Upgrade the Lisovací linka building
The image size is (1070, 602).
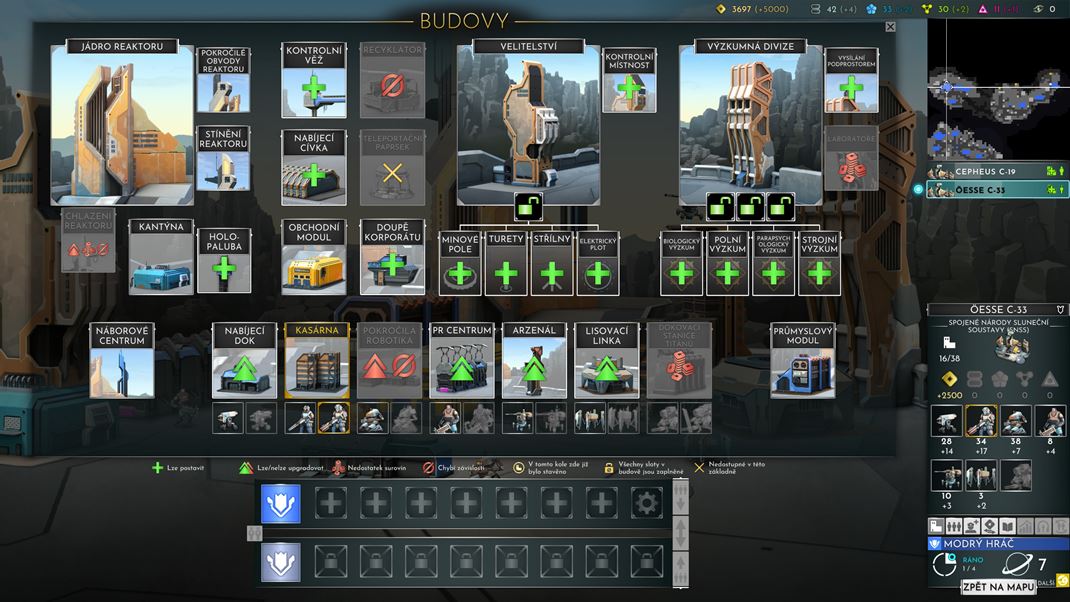(606, 370)
